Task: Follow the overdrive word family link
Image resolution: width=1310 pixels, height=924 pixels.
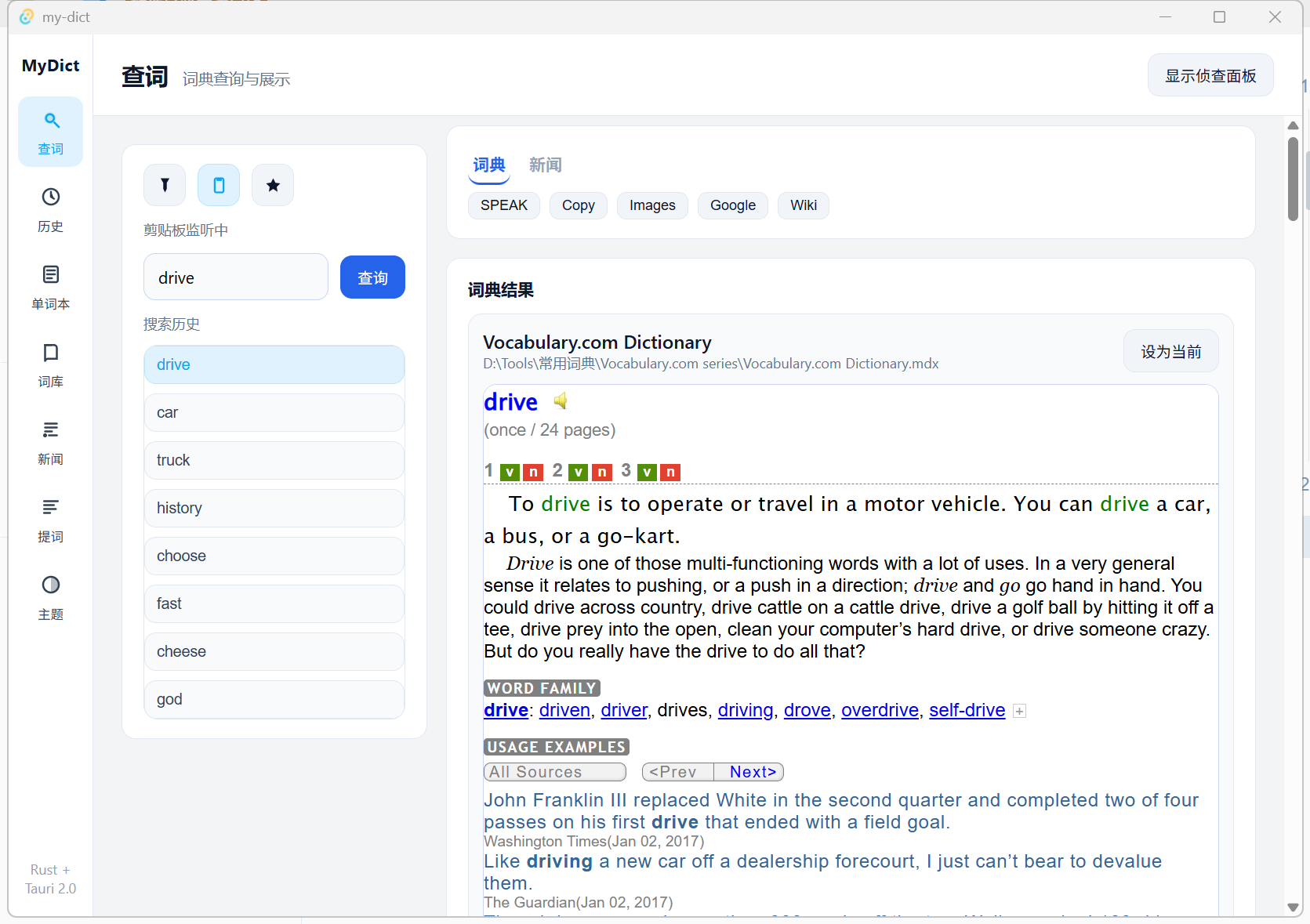Action: [880, 710]
